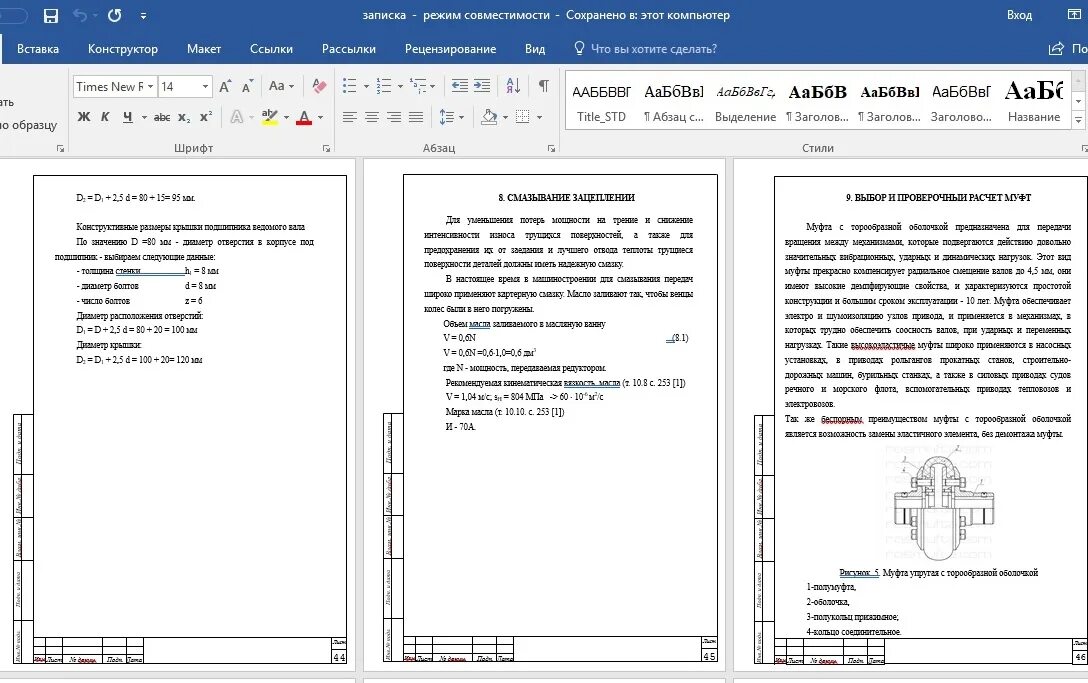This screenshot has width=1088, height=683.
Task: Align text to the left
Action: tap(350, 117)
